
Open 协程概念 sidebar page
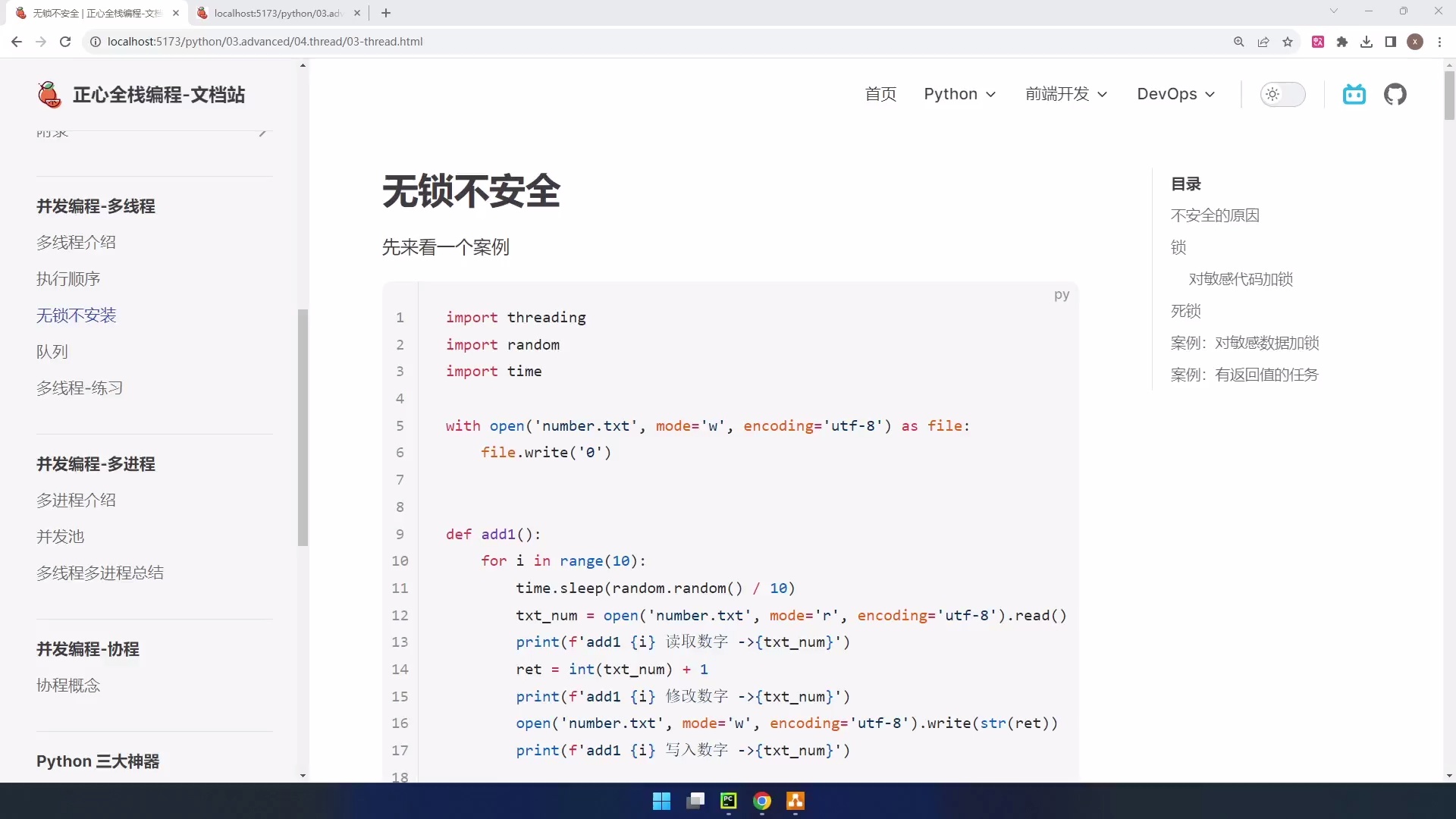[x=68, y=686]
